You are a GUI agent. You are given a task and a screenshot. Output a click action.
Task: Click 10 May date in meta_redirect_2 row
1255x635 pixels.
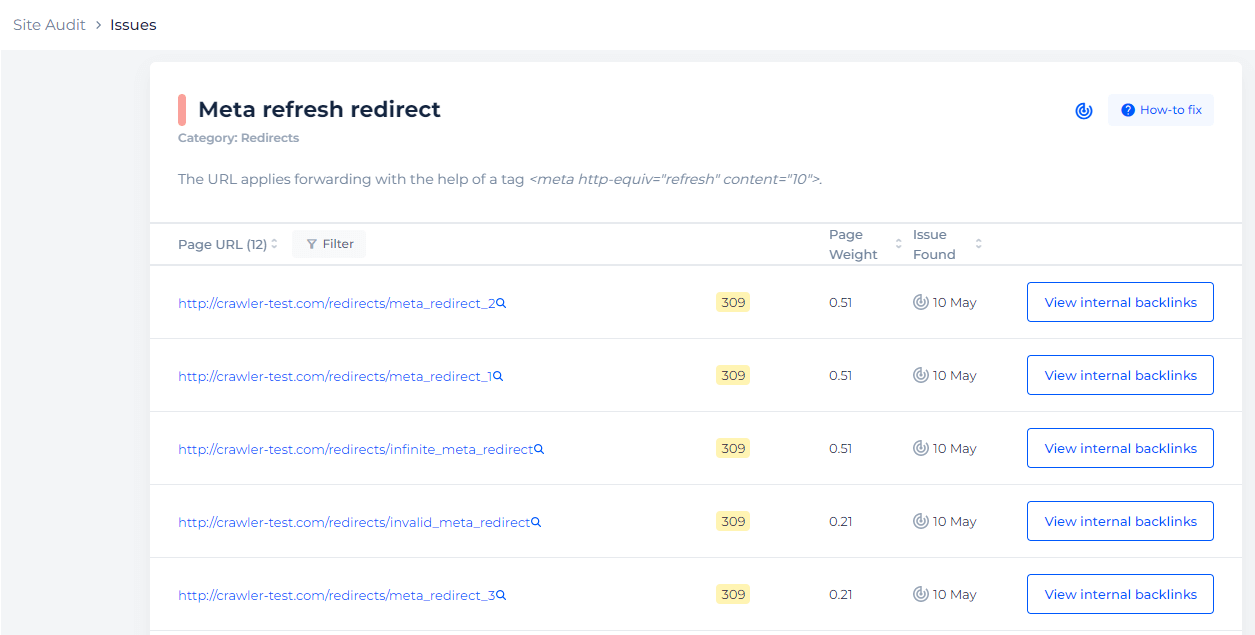click(954, 302)
